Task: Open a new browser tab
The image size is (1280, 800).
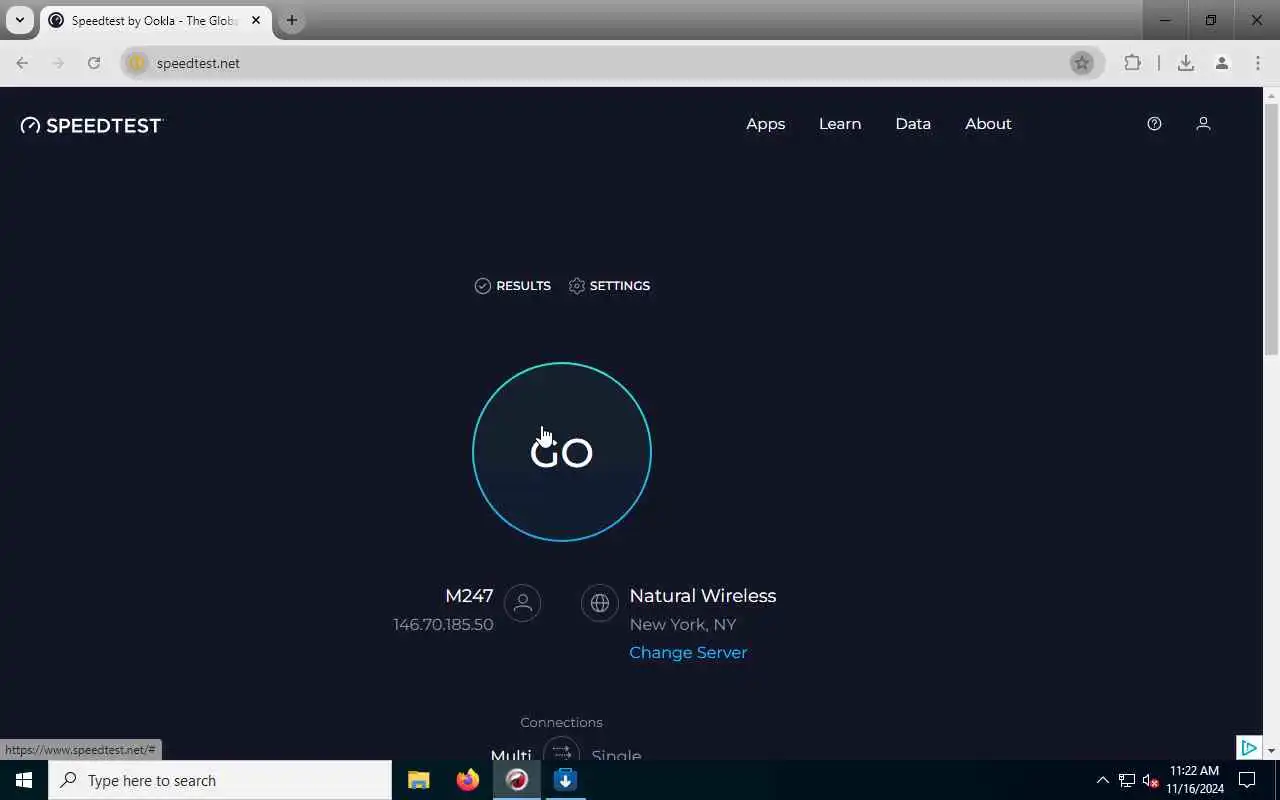Action: pos(291,20)
